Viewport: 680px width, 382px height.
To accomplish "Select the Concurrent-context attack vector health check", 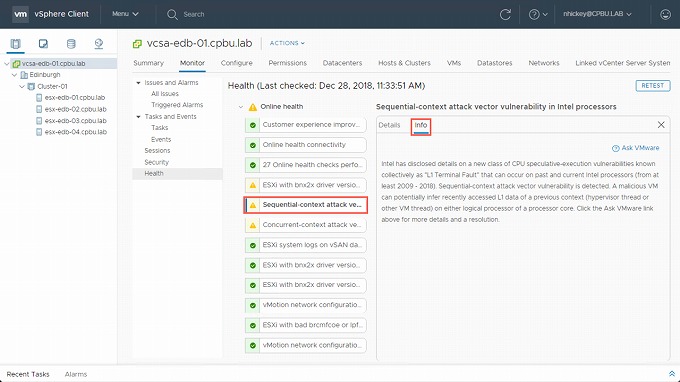I will click(x=306, y=225).
